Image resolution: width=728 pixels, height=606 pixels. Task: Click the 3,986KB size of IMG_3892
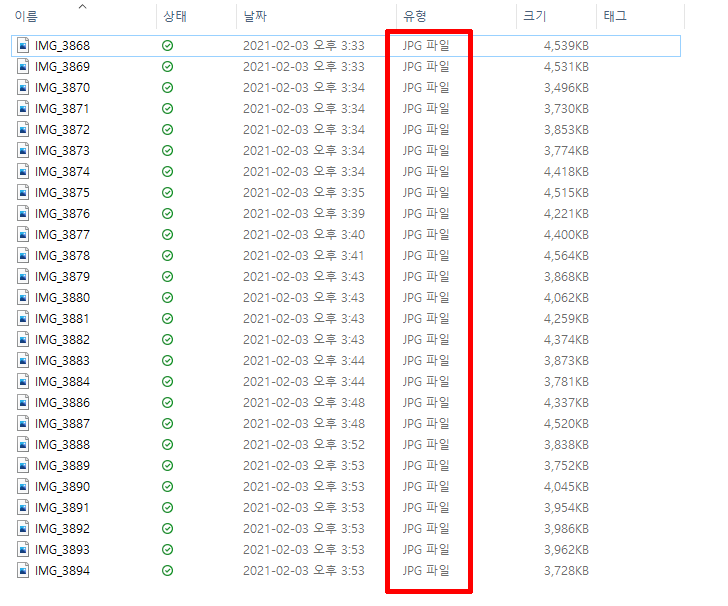566,528
